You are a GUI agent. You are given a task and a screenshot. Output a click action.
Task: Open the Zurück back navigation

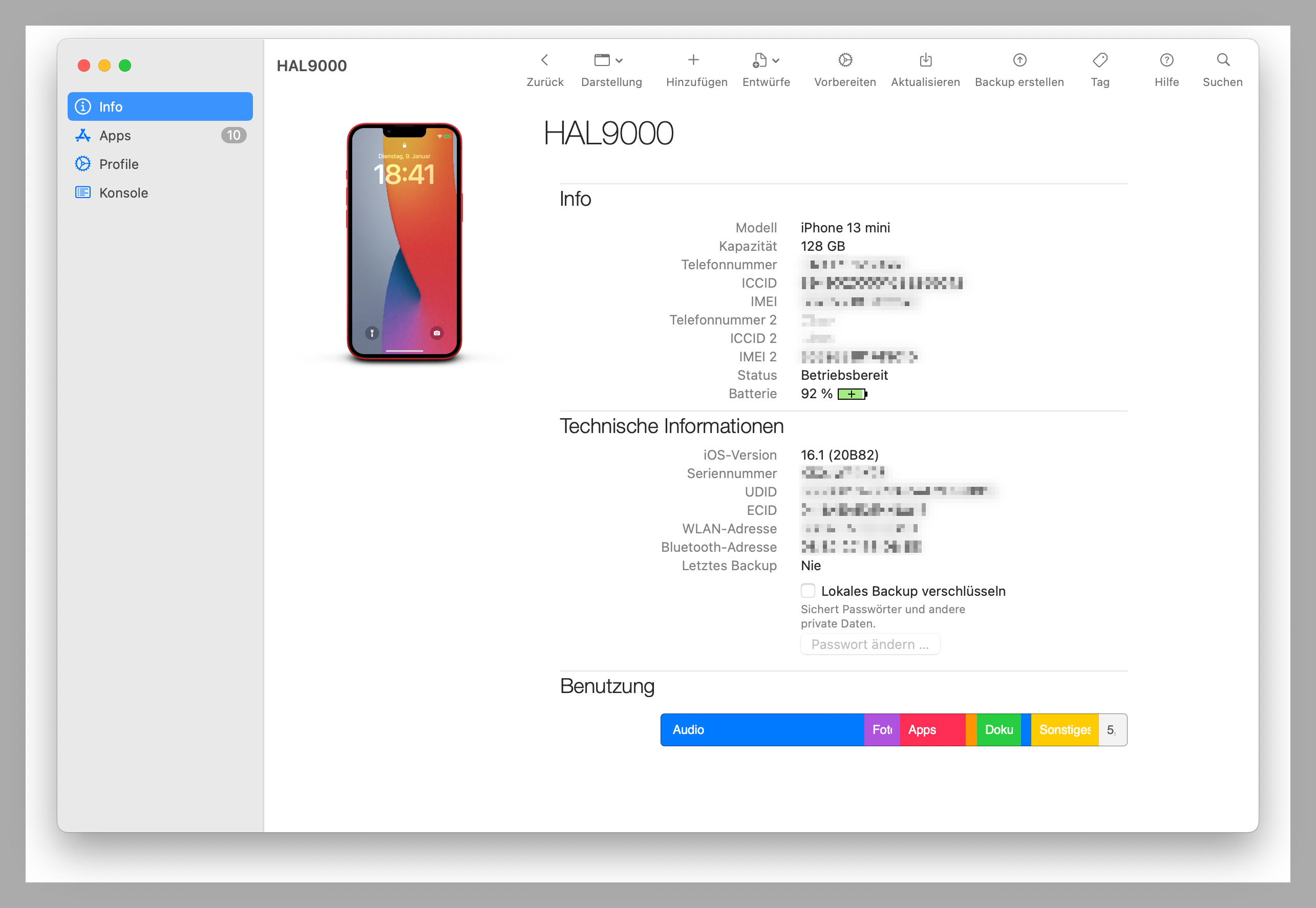click(x=545, y=68)
